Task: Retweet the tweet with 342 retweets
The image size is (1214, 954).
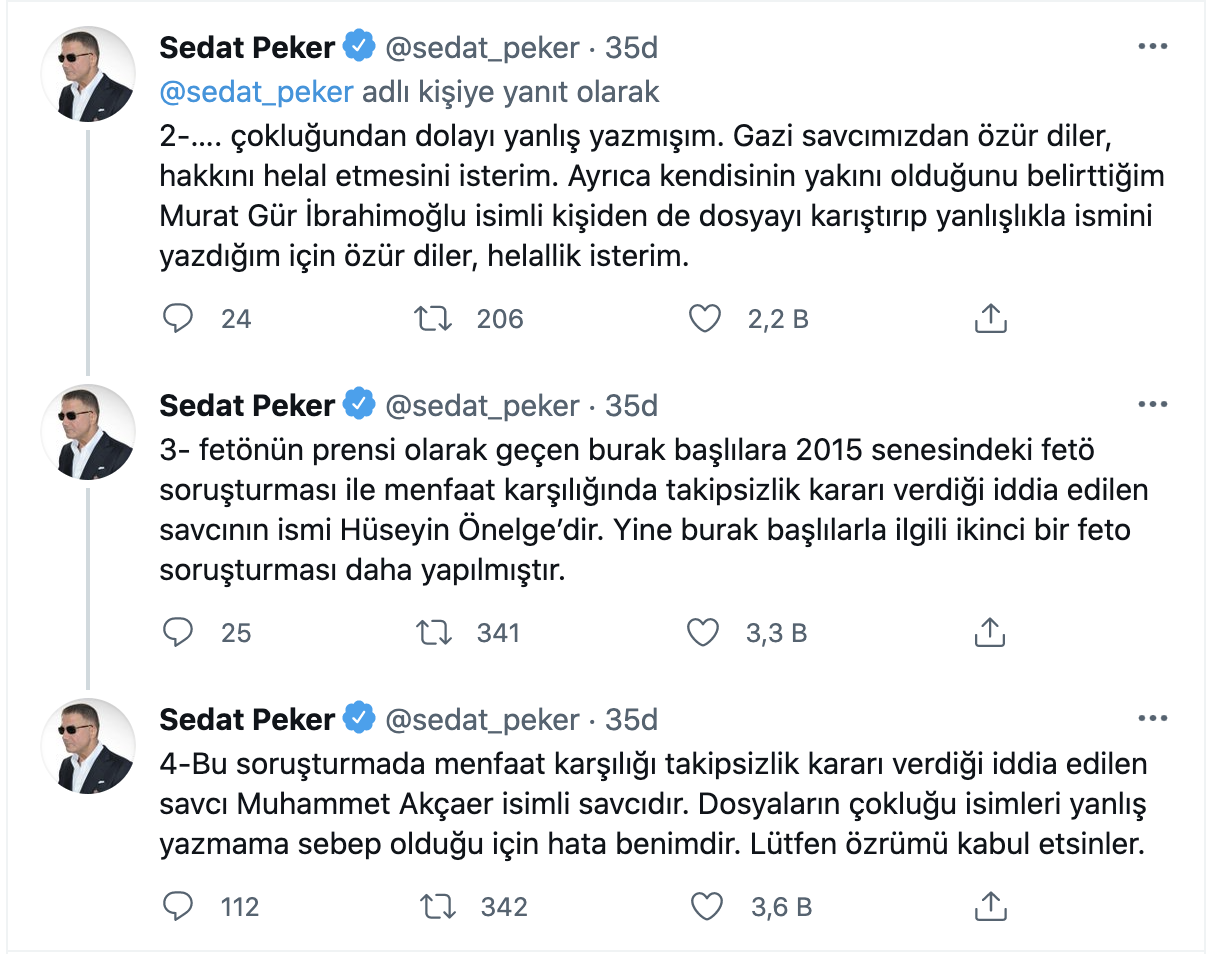Action: click(x=438, y=906)
